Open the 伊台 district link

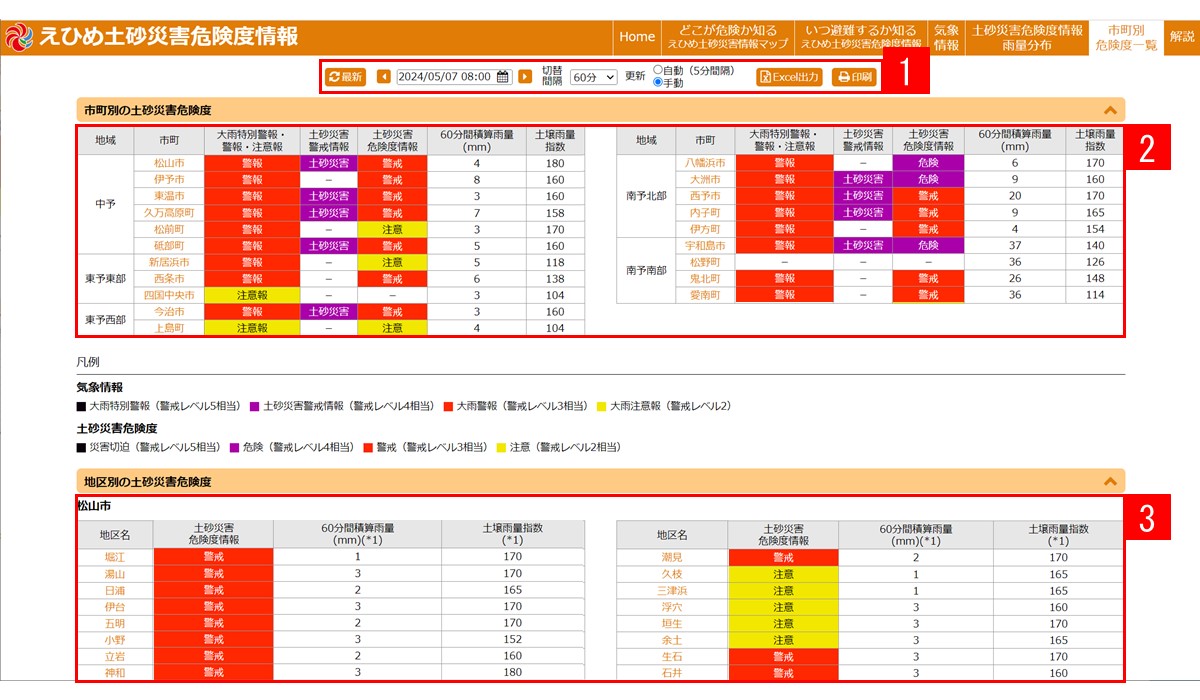click(115, 607)
